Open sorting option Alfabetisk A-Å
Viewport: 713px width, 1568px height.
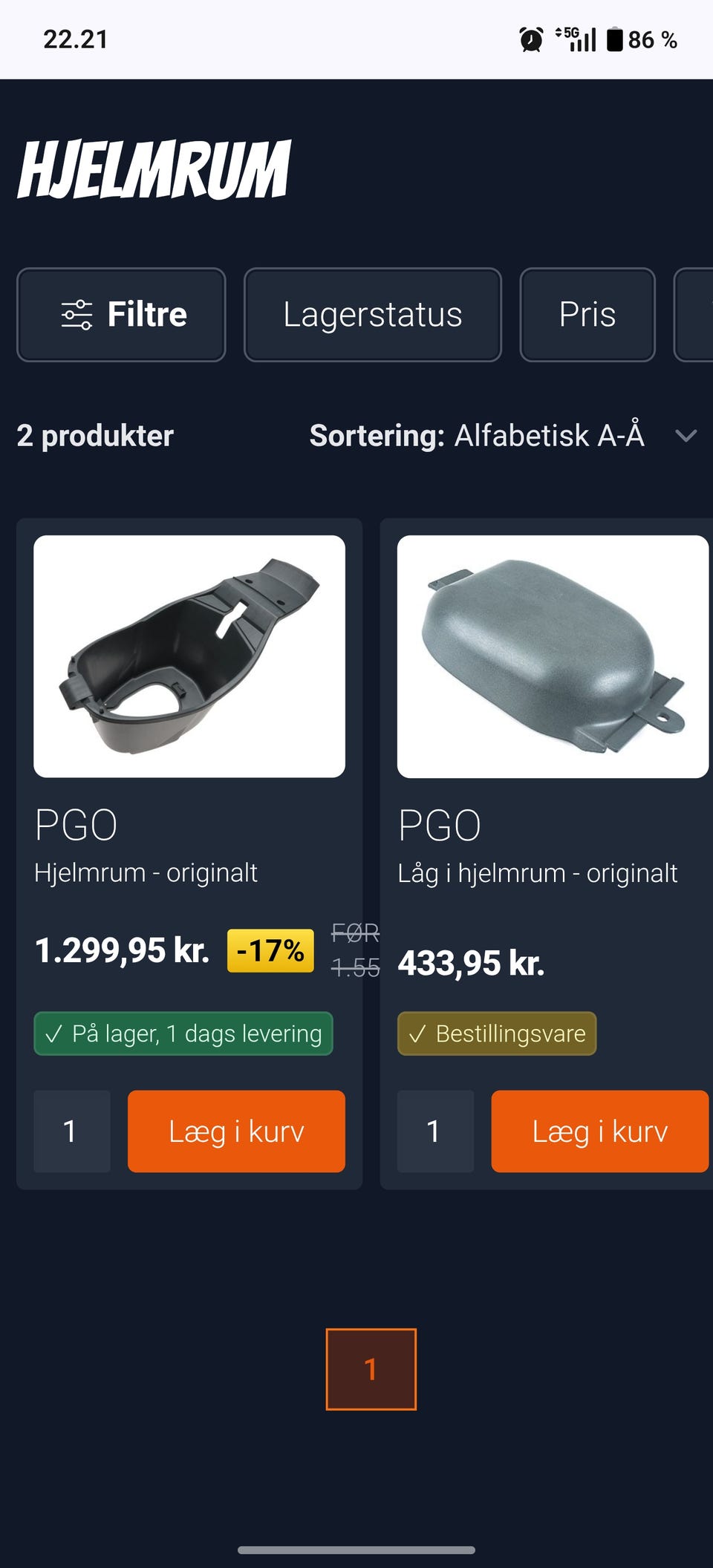pos(549,436)
